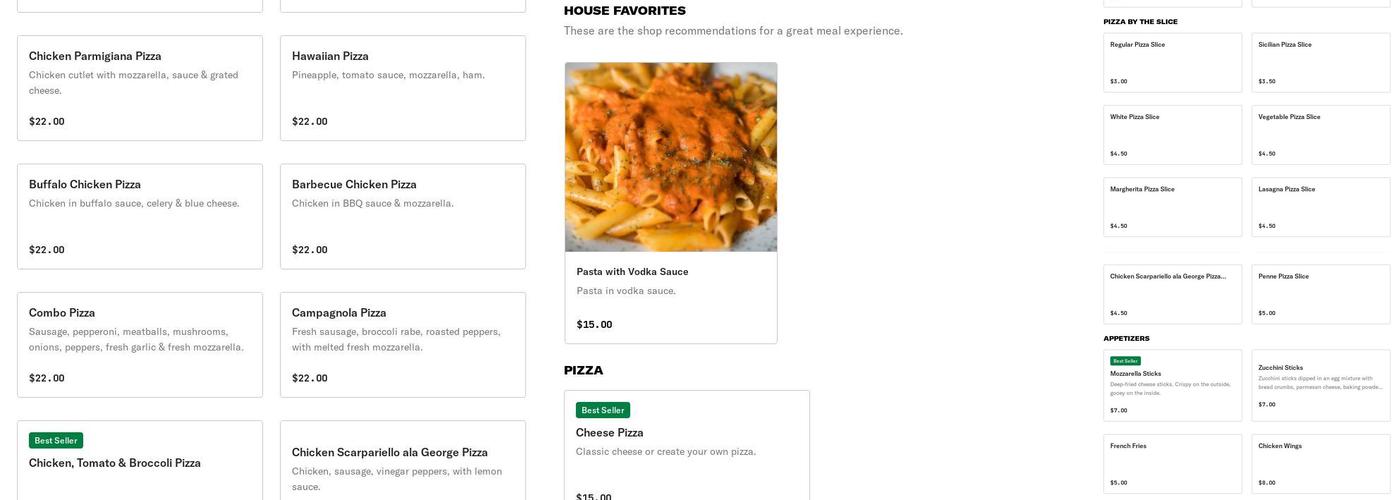The width and height of the screenshot is (1400, 500).
Task: Open the French Fries appetizer card
Action: (1172, 463)
